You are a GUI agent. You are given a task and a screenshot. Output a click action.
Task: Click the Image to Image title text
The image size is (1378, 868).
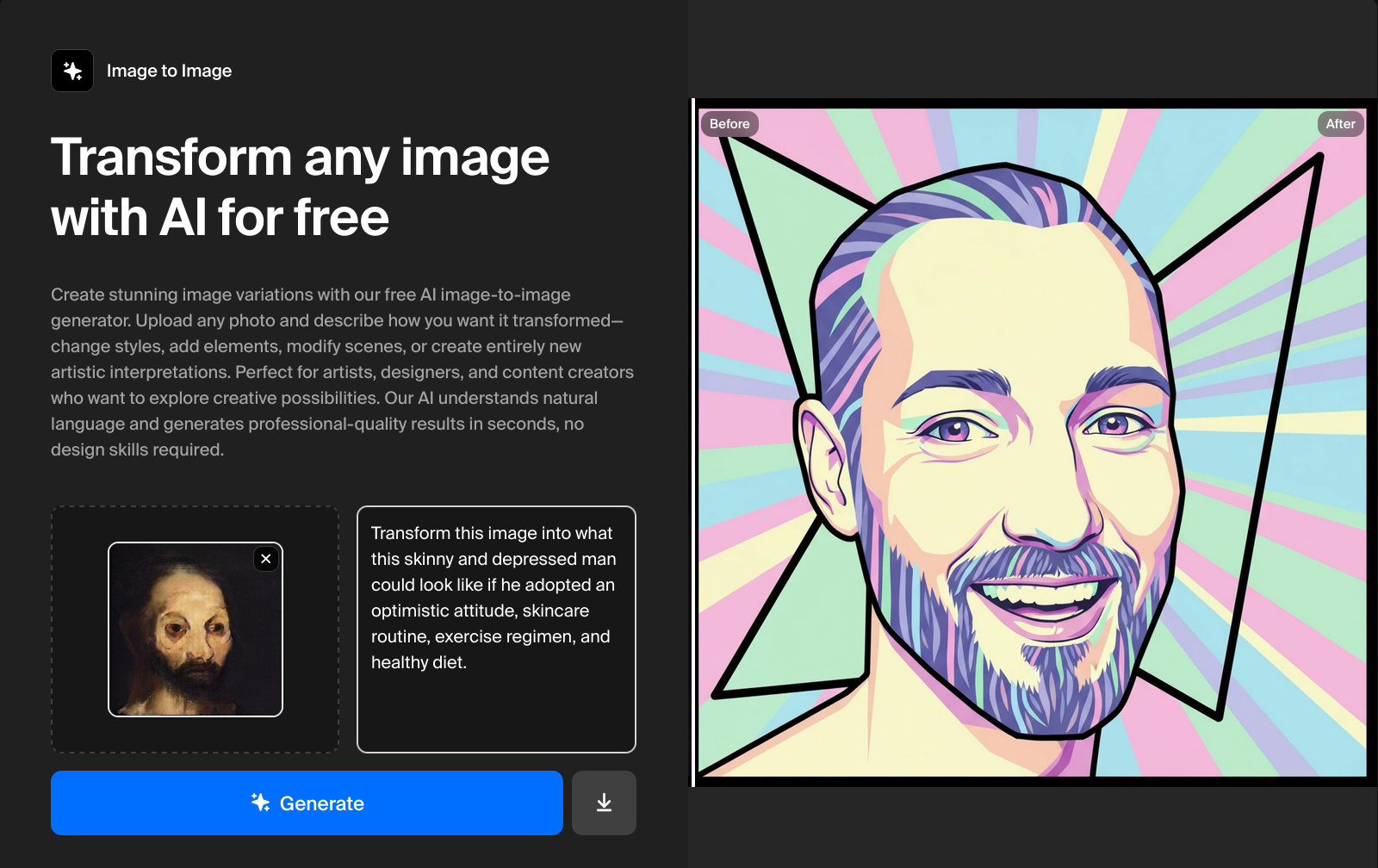pos(169,71)
